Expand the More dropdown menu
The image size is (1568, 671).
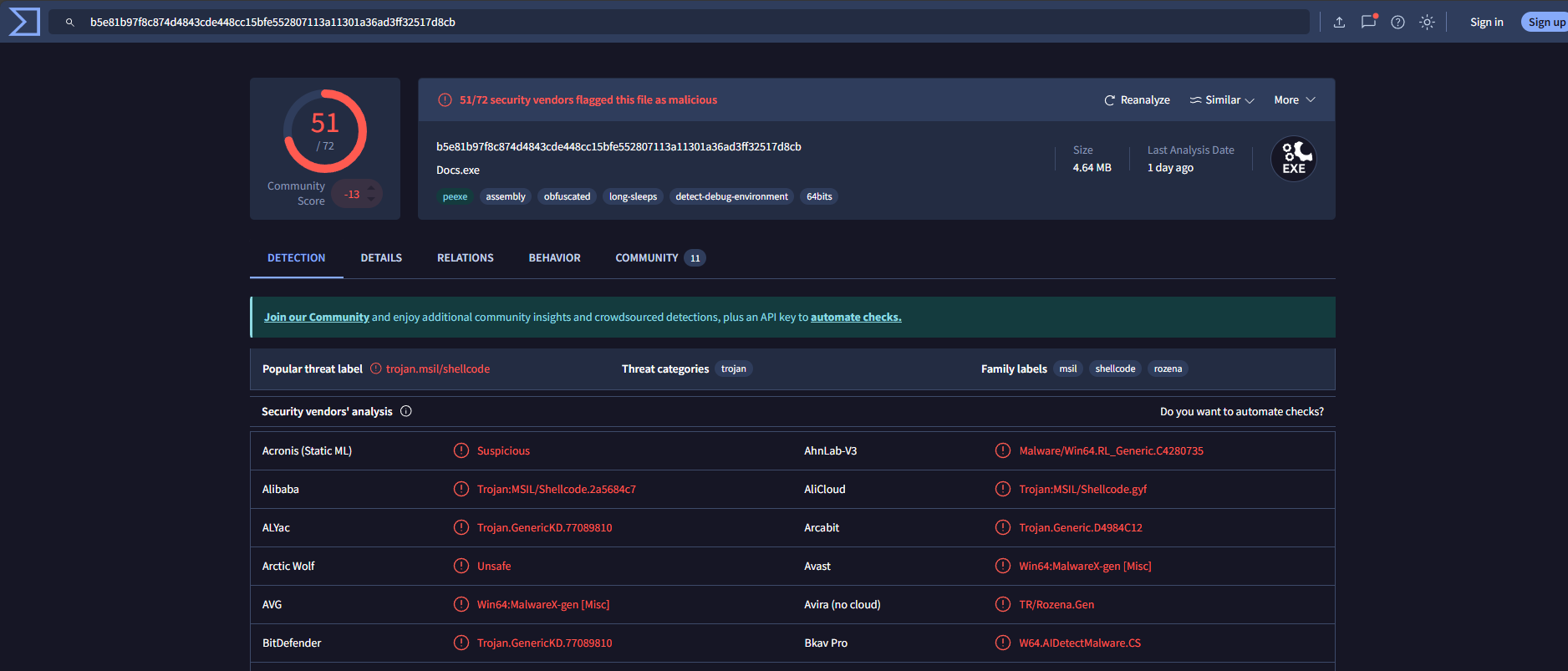pos(1294,100)
